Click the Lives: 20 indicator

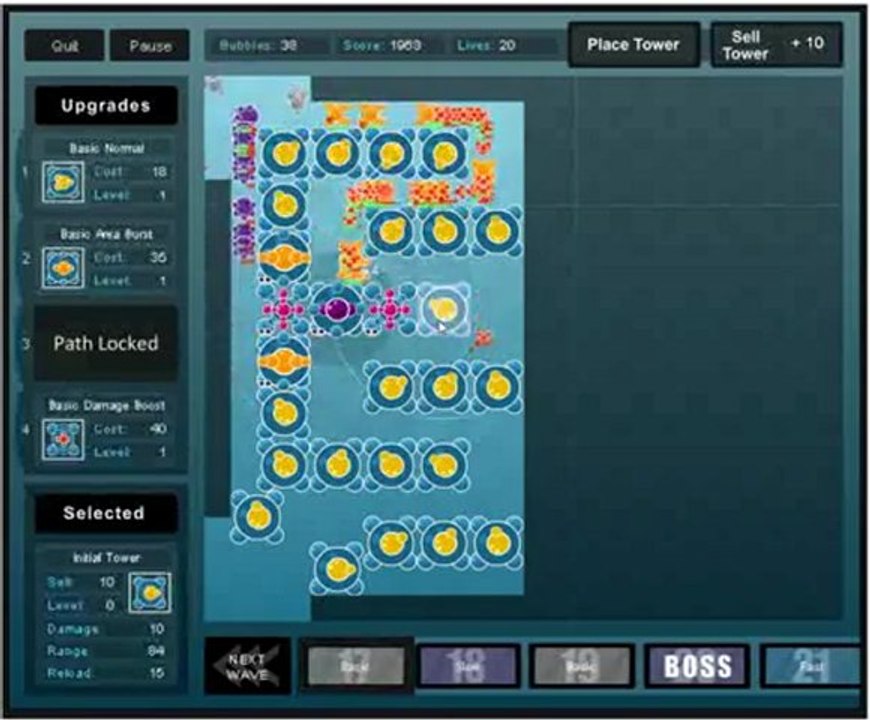(x=487, y=45)
